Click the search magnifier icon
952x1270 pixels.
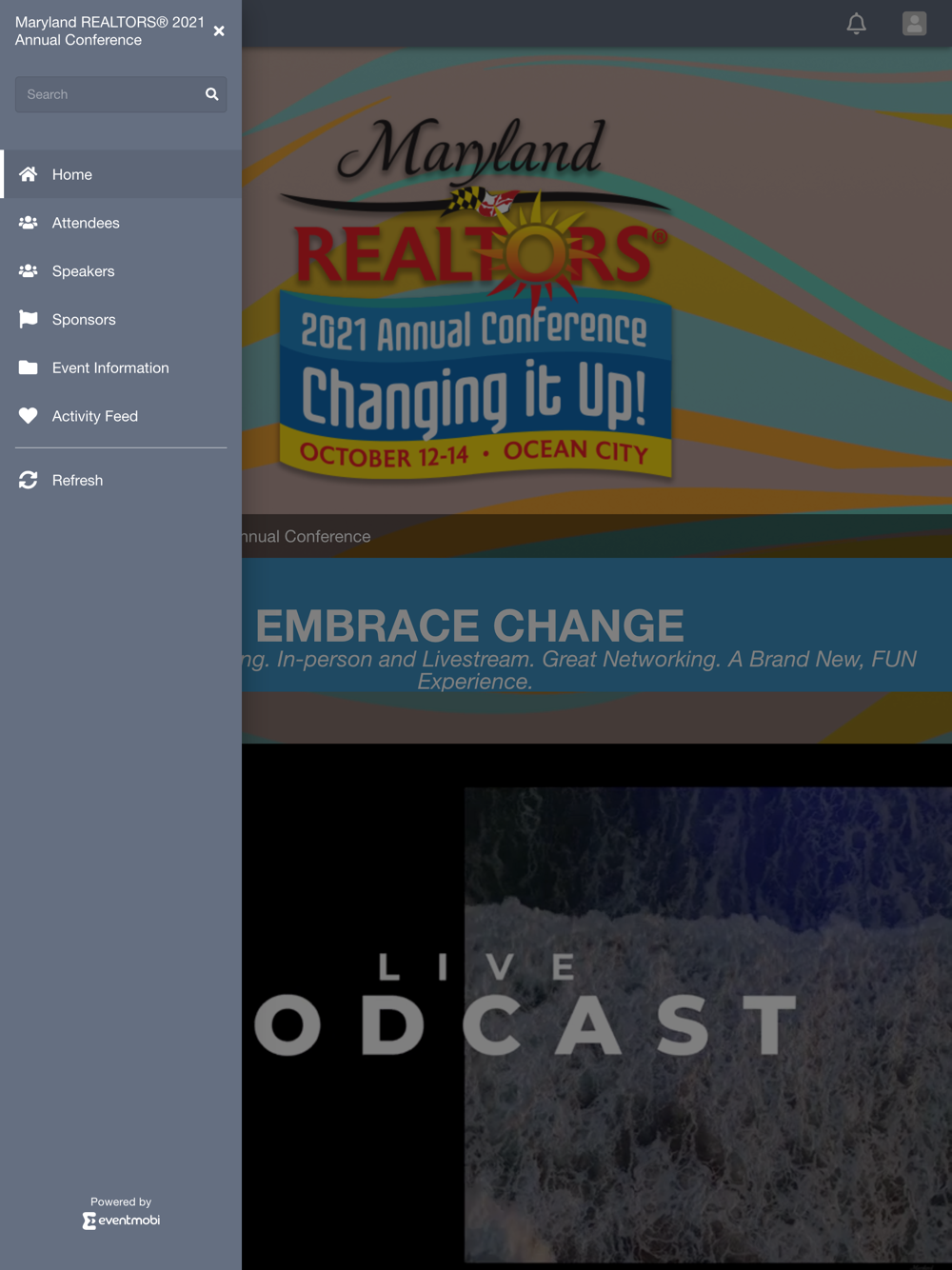(x=212, y=94)
